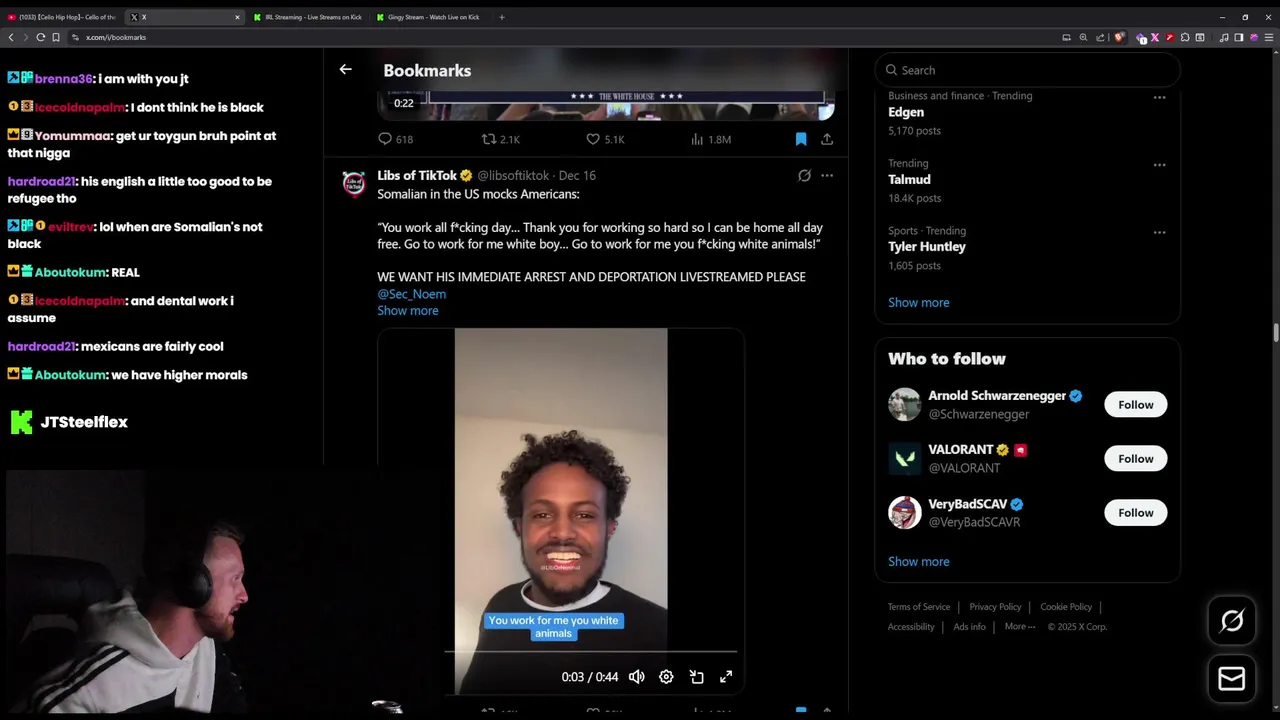This screenshot has height=720, width=1280.
Task: Navigate back in browser
Action: tap(11, 37)
